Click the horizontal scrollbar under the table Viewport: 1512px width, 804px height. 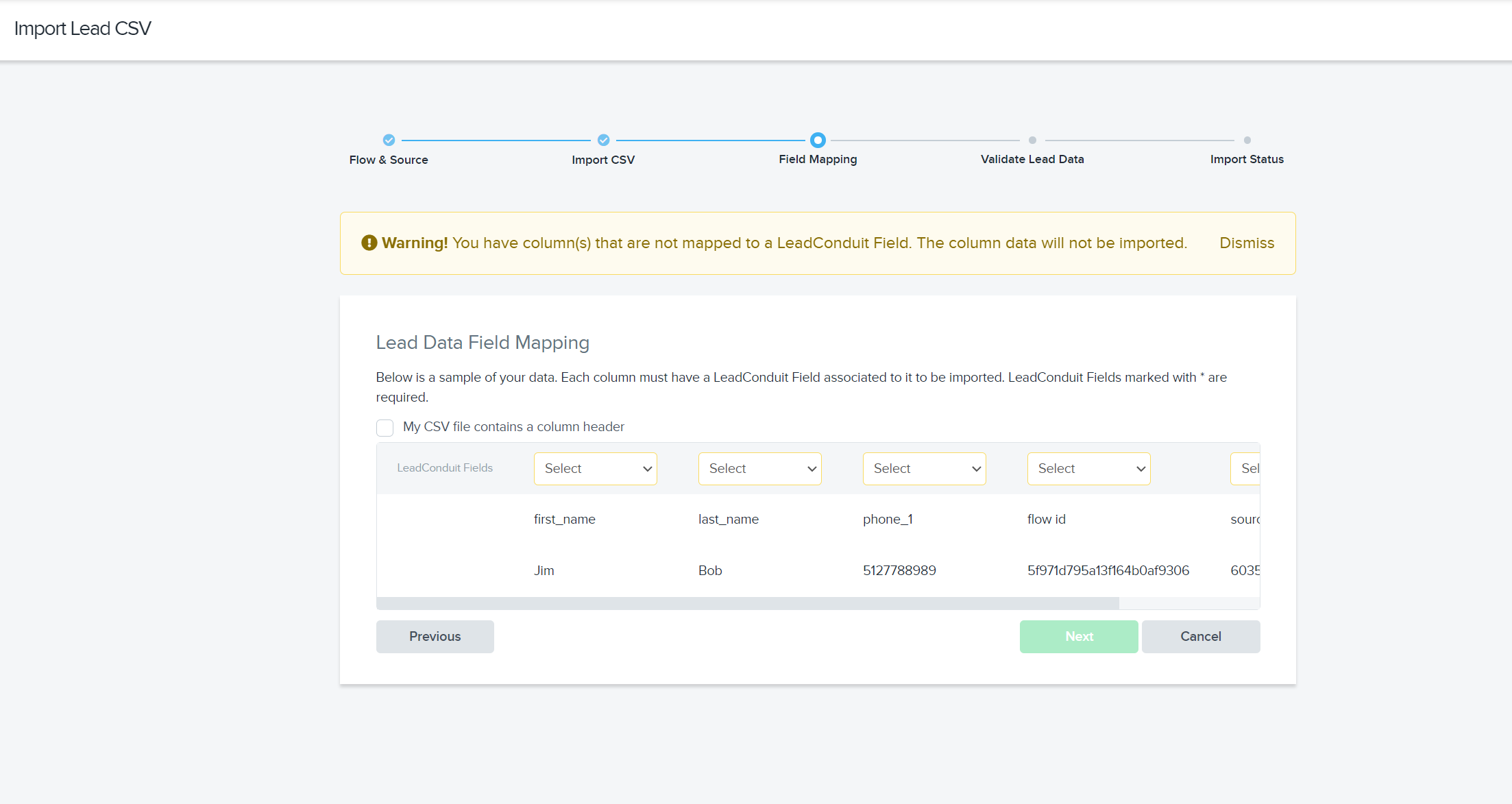tap(747, 603)
